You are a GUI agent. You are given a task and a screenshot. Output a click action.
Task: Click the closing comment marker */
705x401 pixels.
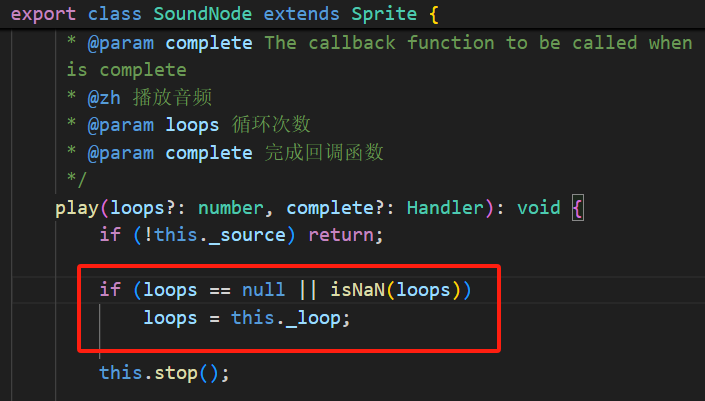76,180
